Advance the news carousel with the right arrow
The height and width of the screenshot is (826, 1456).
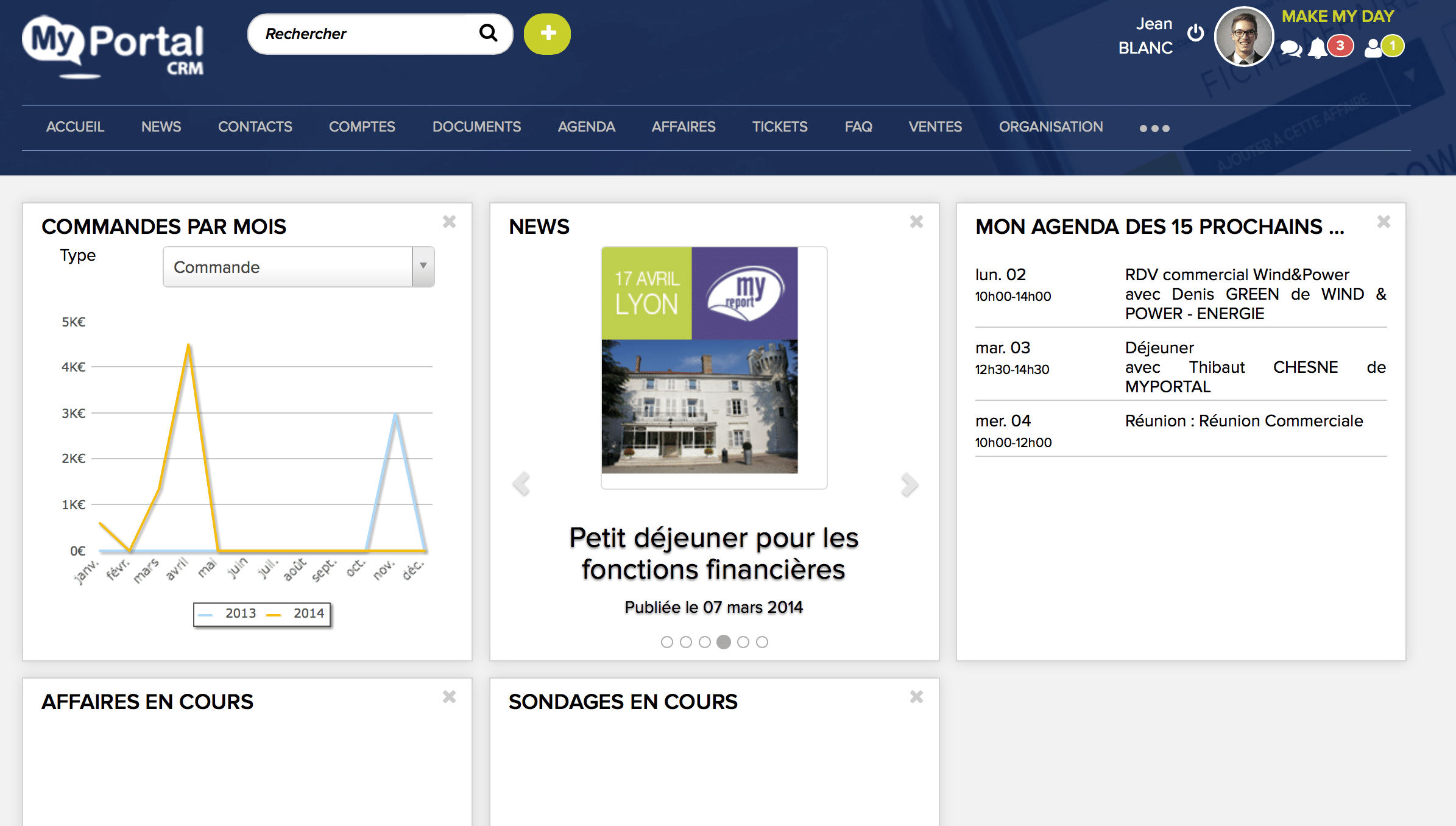click(x=909, y=484)
